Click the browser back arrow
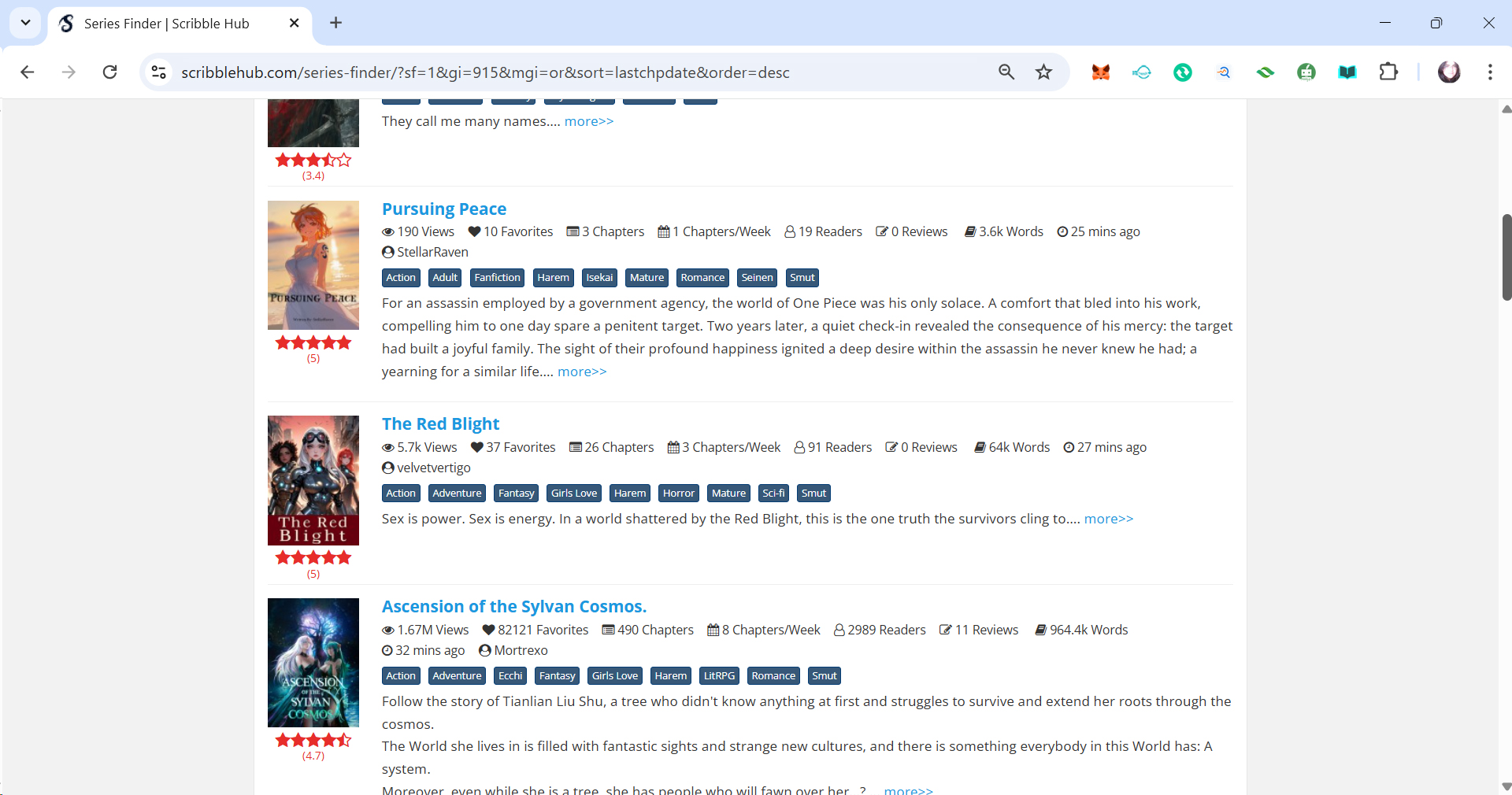The height and width of the screenshot is (795, 1512). point(28,72)
